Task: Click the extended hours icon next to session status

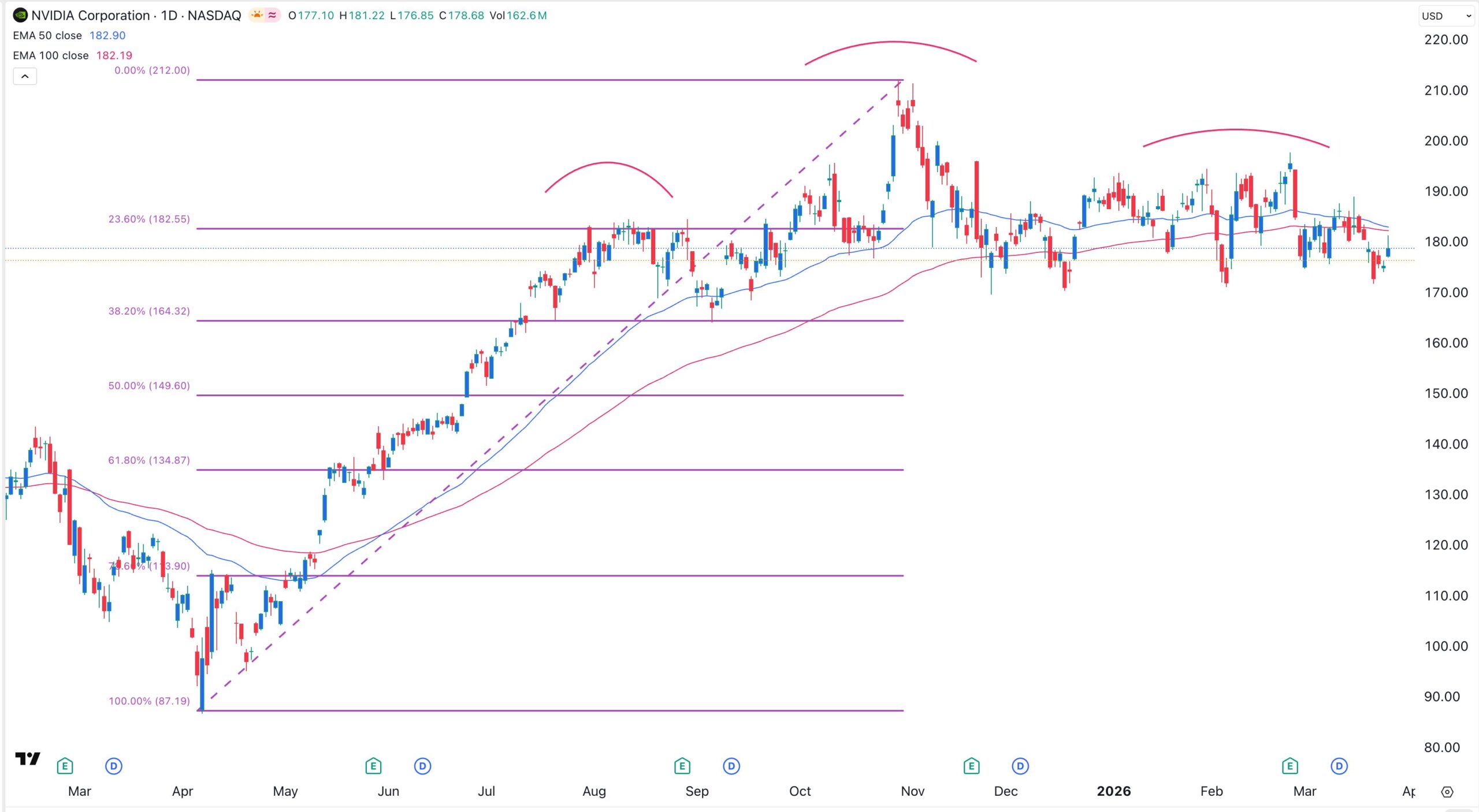Action: [271, 16]
